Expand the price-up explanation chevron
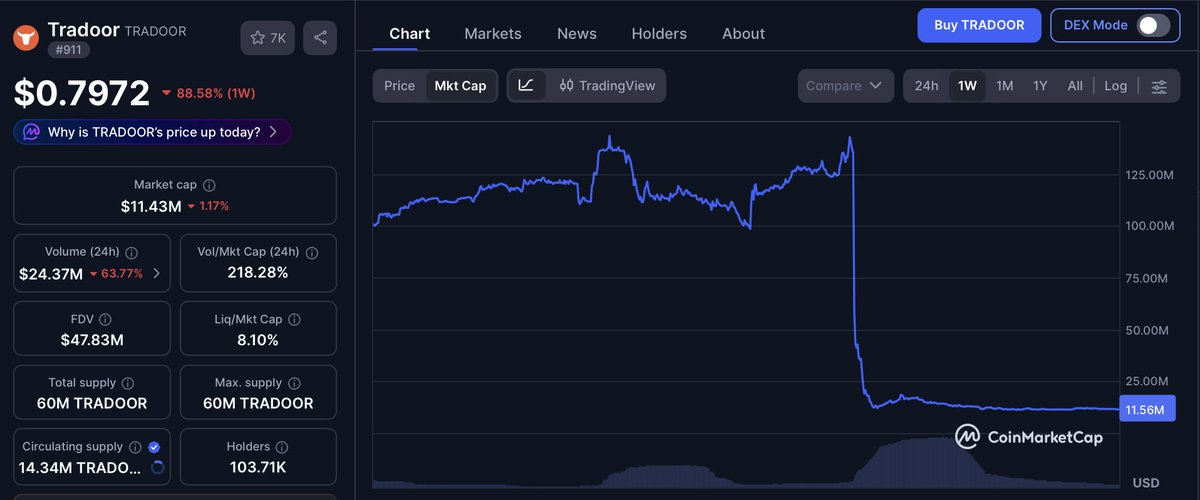 pyautogui.click(x=273, y=131)
